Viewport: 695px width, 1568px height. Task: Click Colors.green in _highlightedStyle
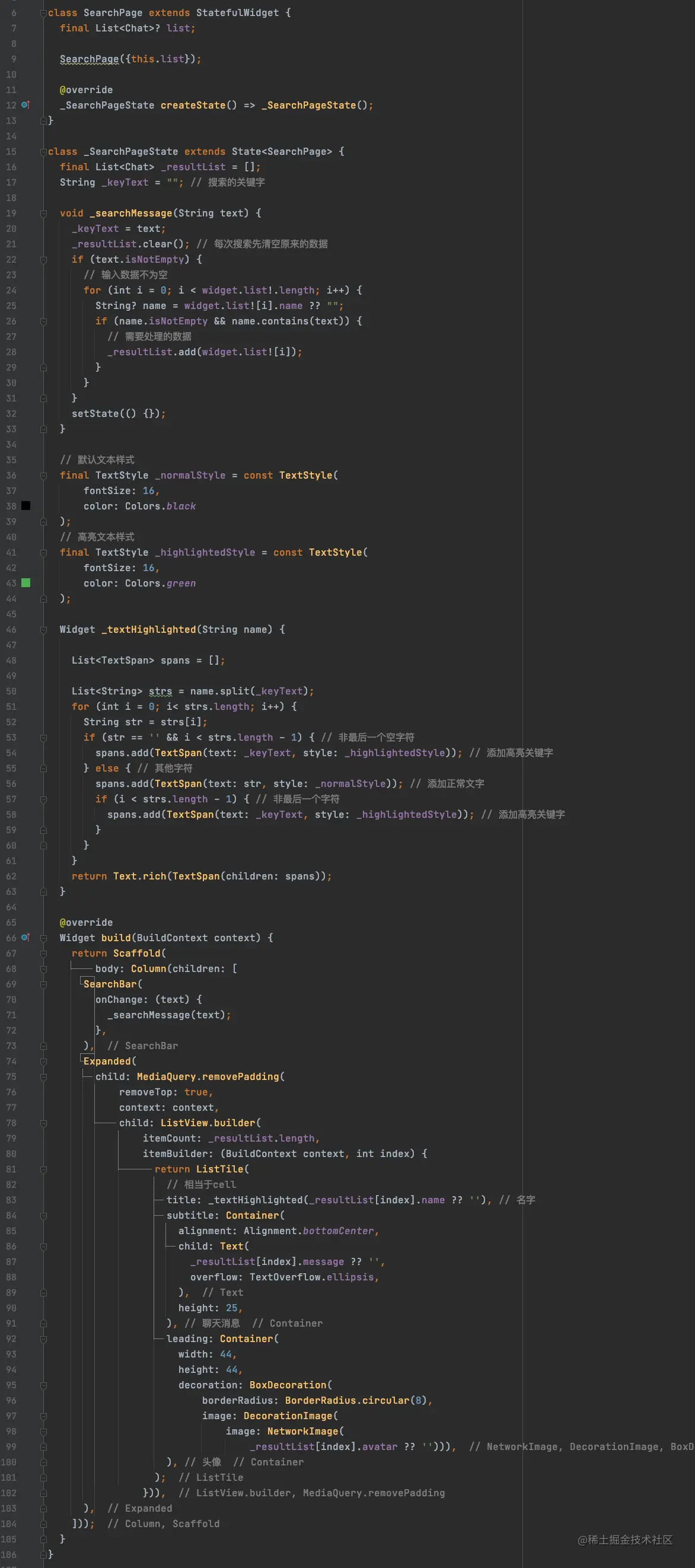tap(160, 583)
